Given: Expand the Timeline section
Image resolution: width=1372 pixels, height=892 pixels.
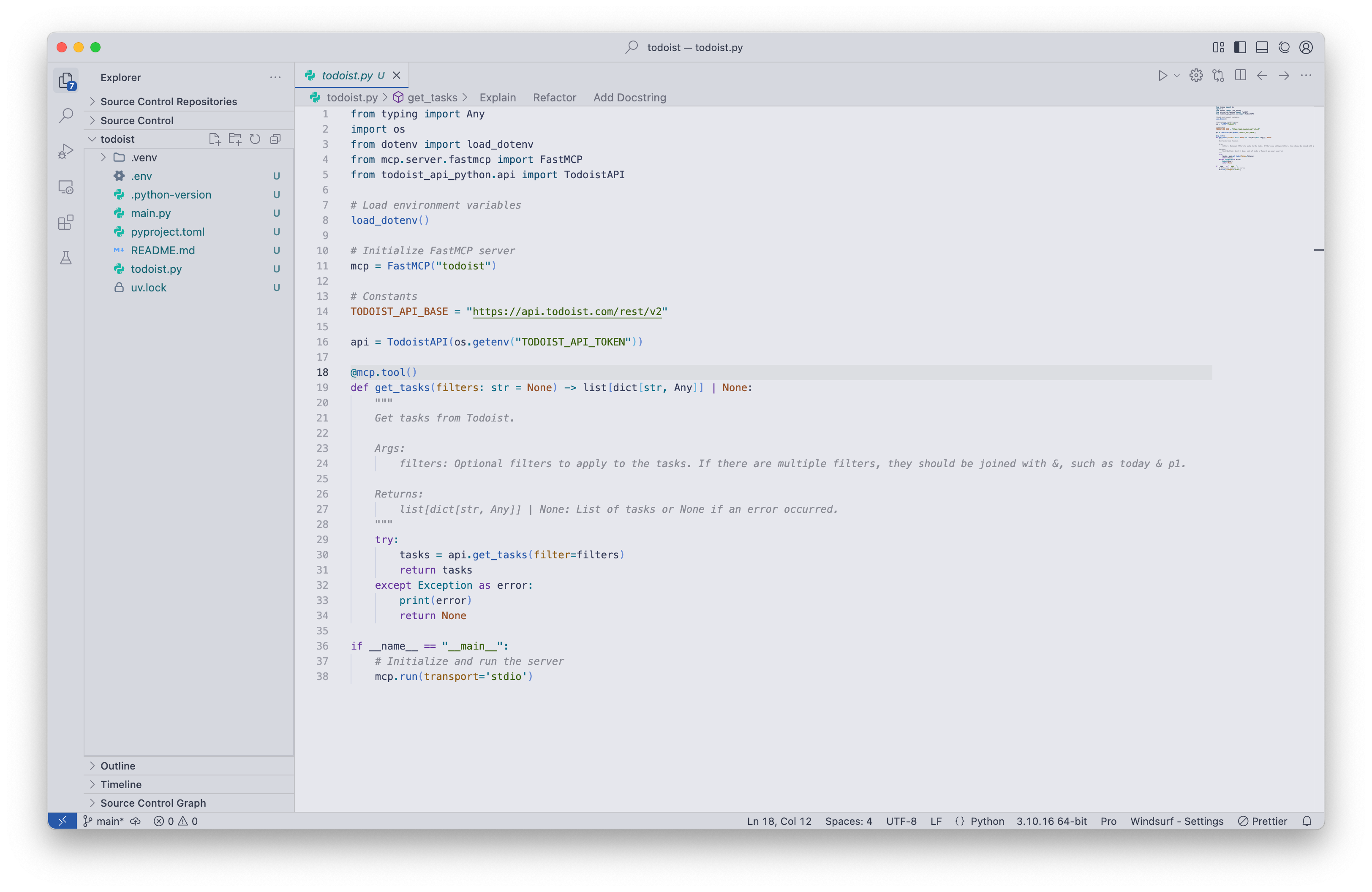Looking at the screenshot, I should [x=189, y=784].
